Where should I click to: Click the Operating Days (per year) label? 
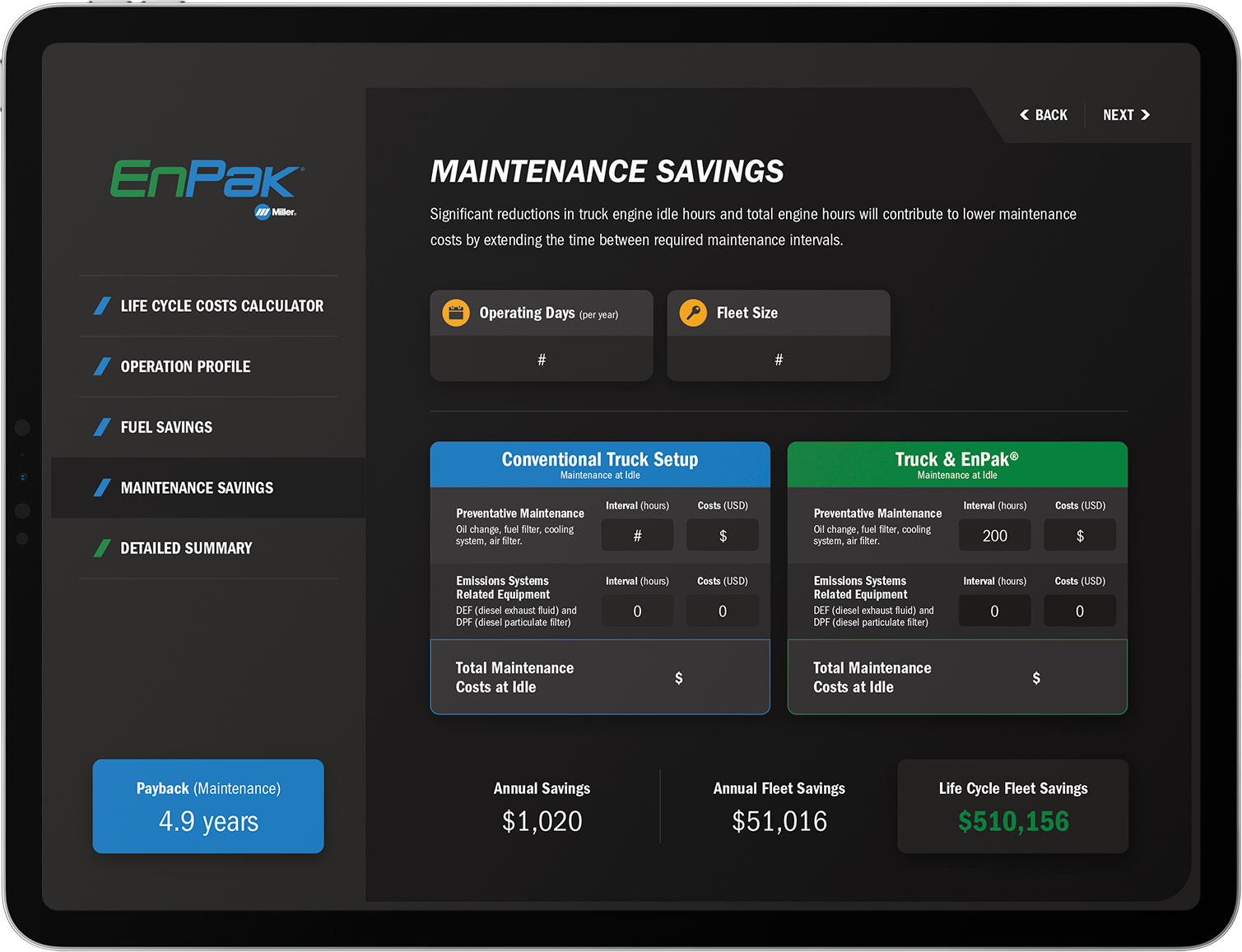[549, 313]
